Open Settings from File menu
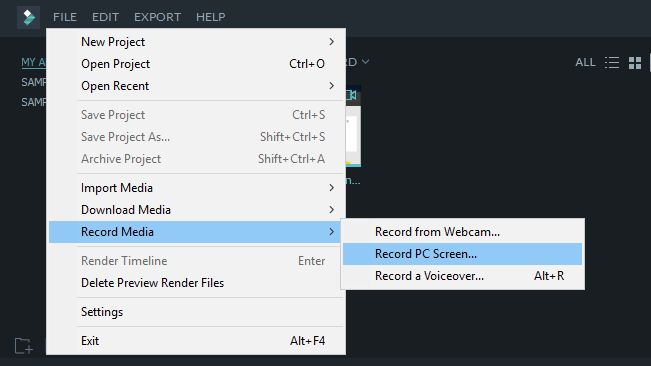Image resolution: width=651 pixels, height=366 pixels. [196, 312]
